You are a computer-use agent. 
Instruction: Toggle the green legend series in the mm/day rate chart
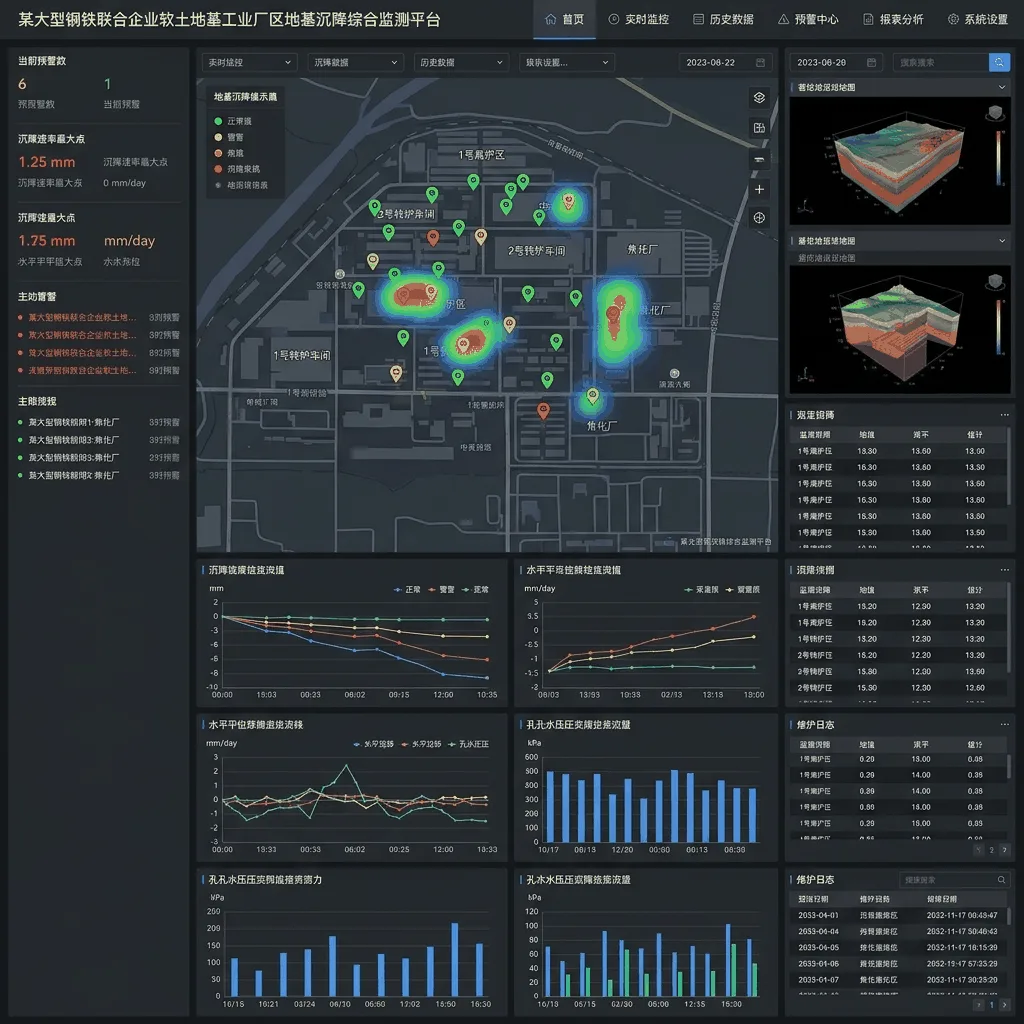tap(701, 590)
